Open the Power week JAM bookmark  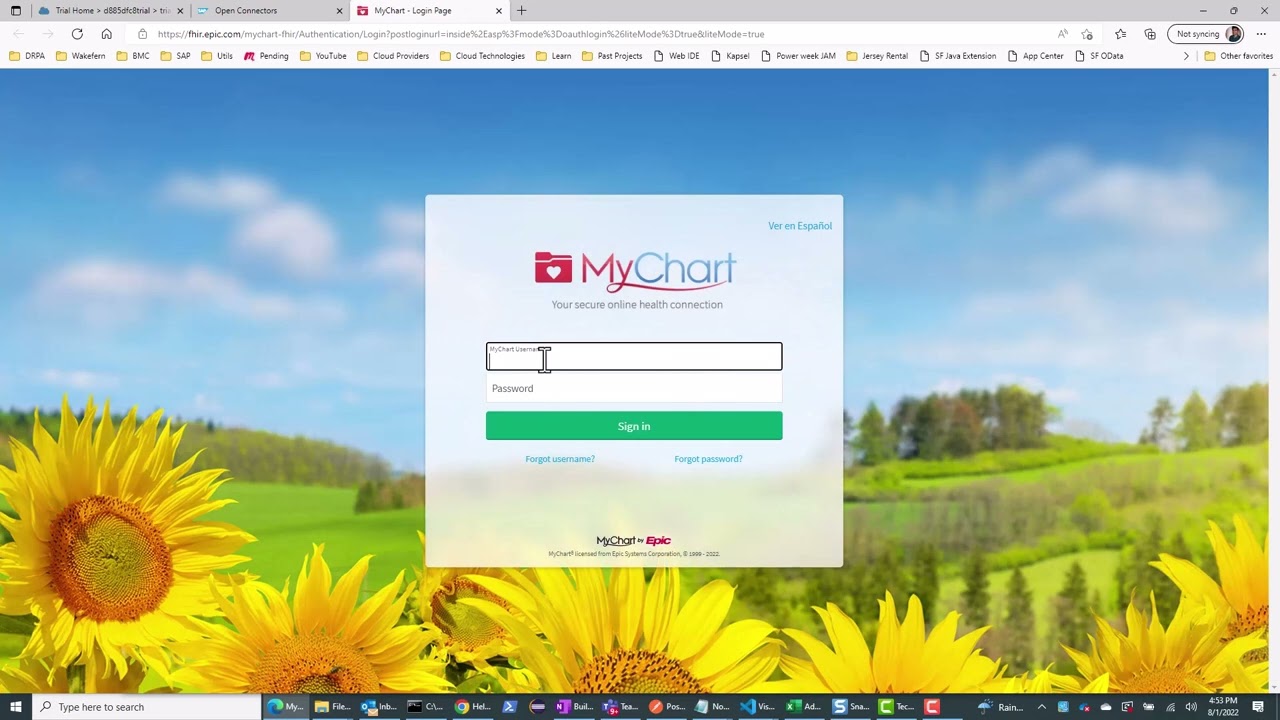pyautogui.click(x=798, y=56)
